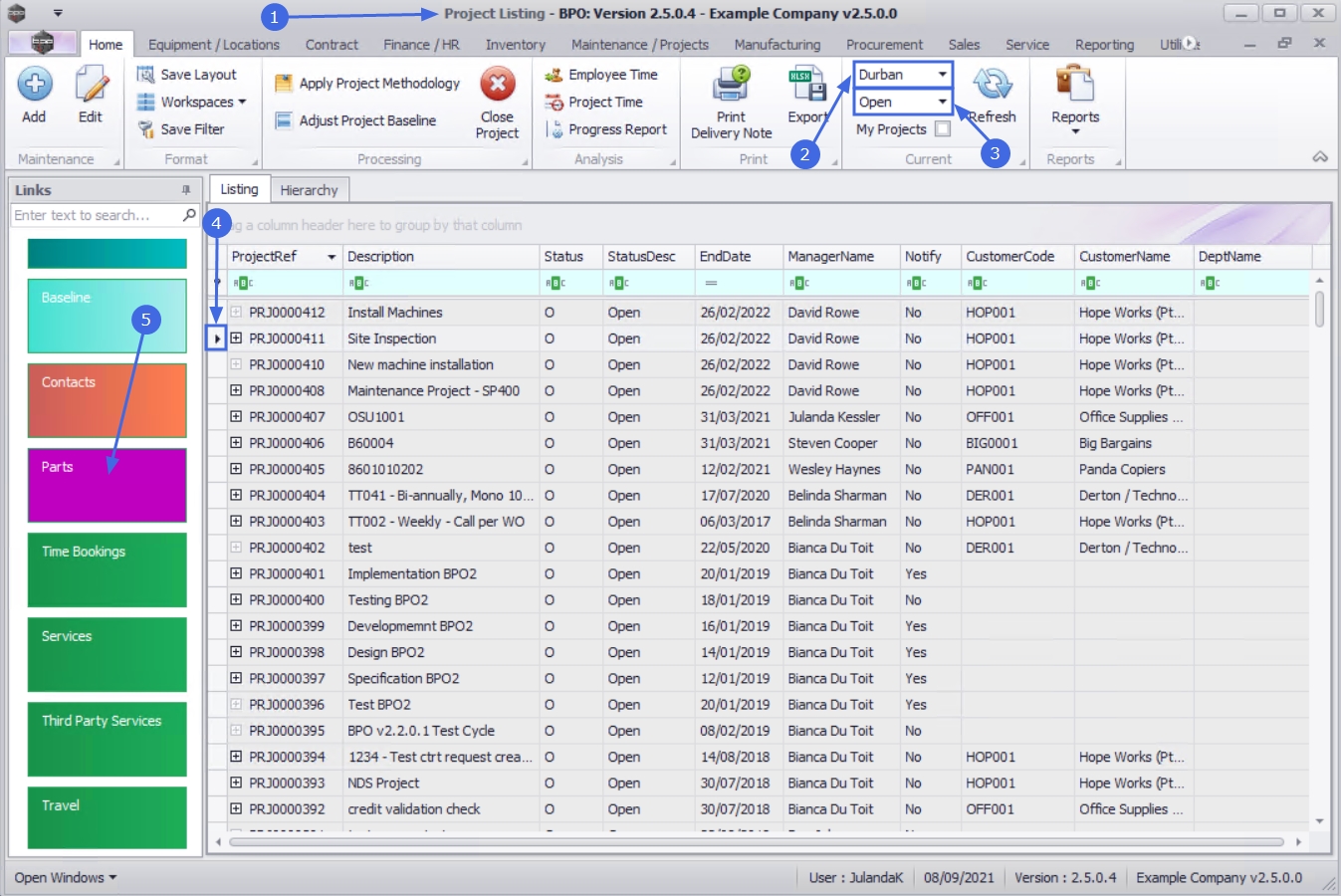
Task: Open the Baseline link tile
Action: click(108, 316)
